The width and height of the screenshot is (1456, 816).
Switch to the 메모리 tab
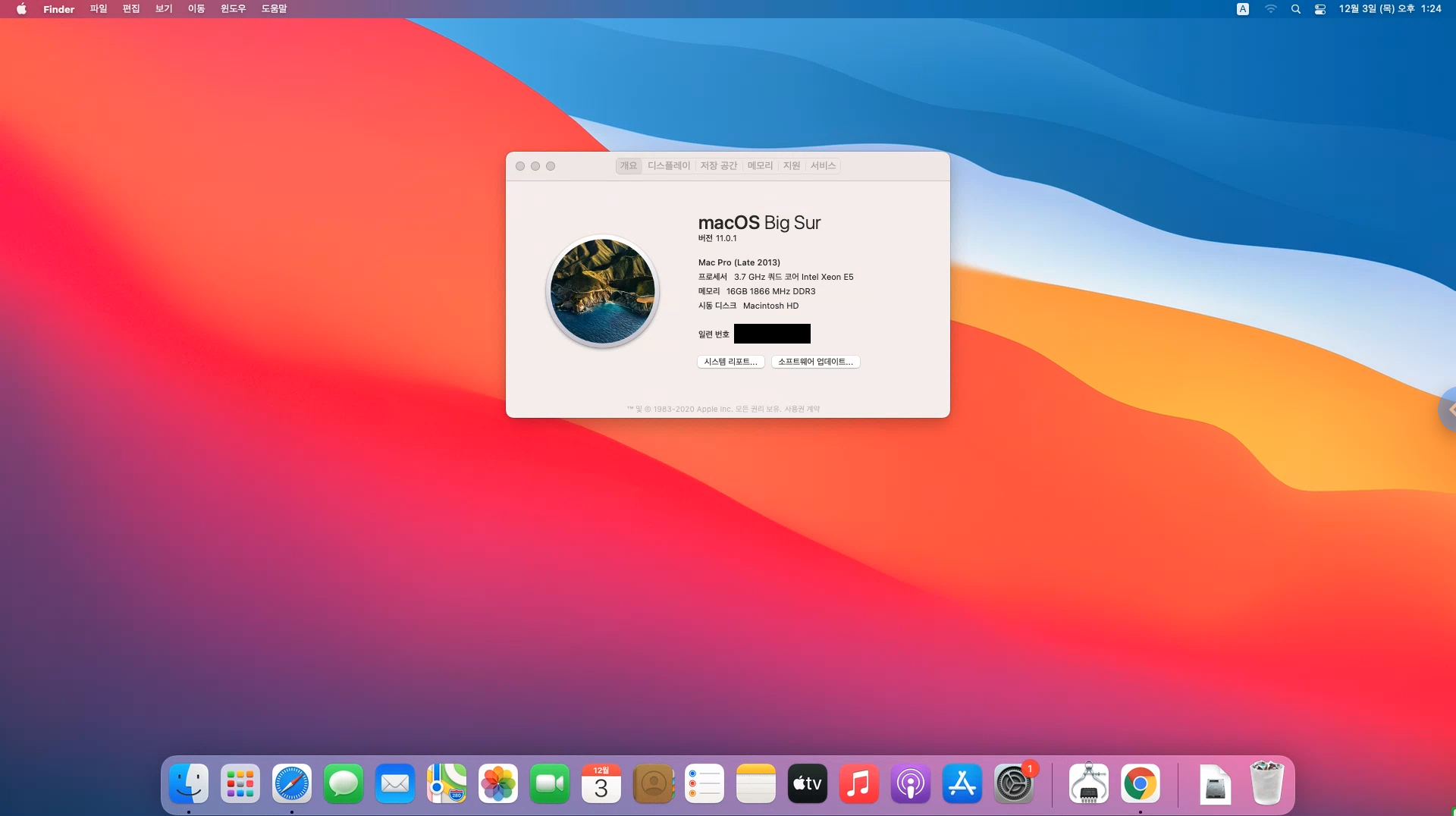760,165
